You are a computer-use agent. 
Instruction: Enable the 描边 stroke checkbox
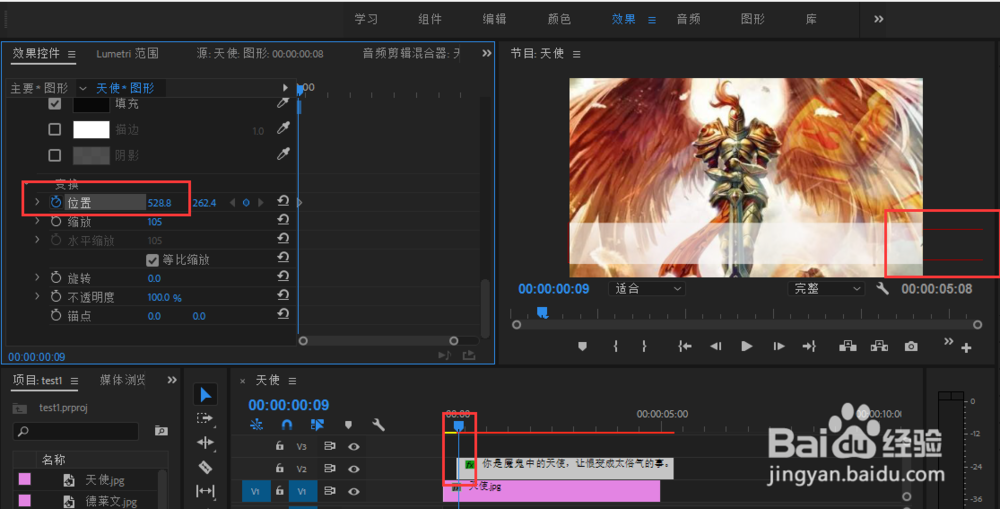tap(55, 129)
